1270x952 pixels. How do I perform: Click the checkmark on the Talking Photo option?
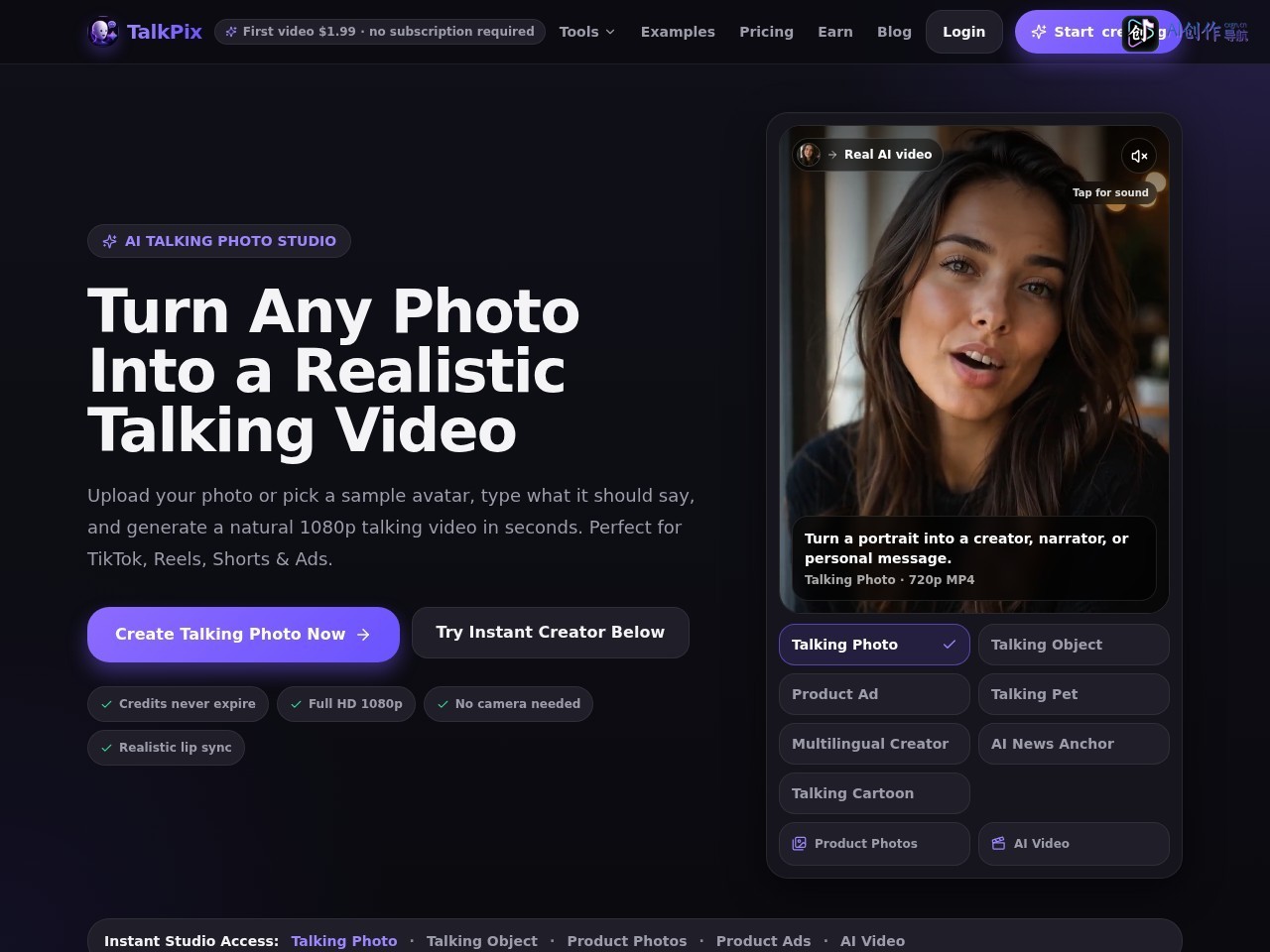pyautogui.click(x=949, y=645)
